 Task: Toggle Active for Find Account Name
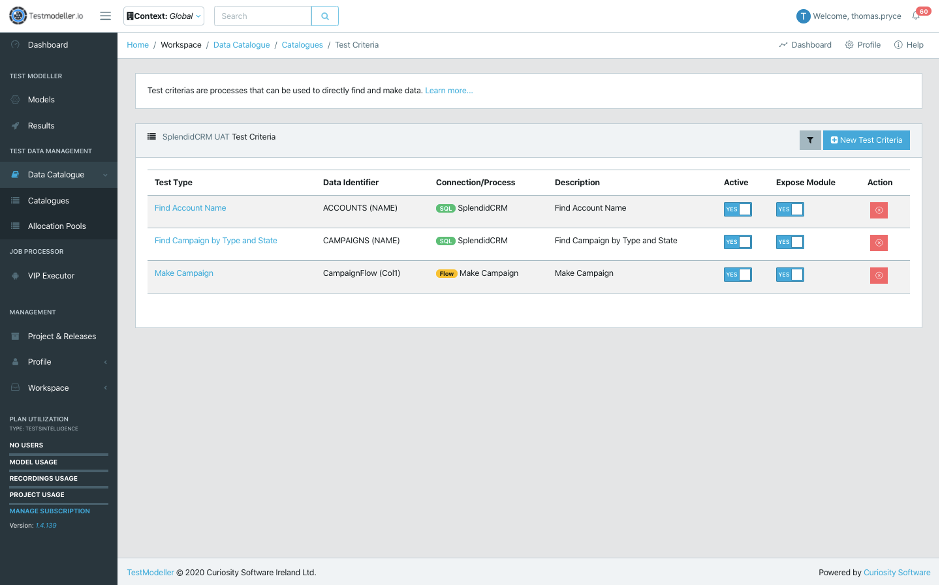[x=737, y=209]
